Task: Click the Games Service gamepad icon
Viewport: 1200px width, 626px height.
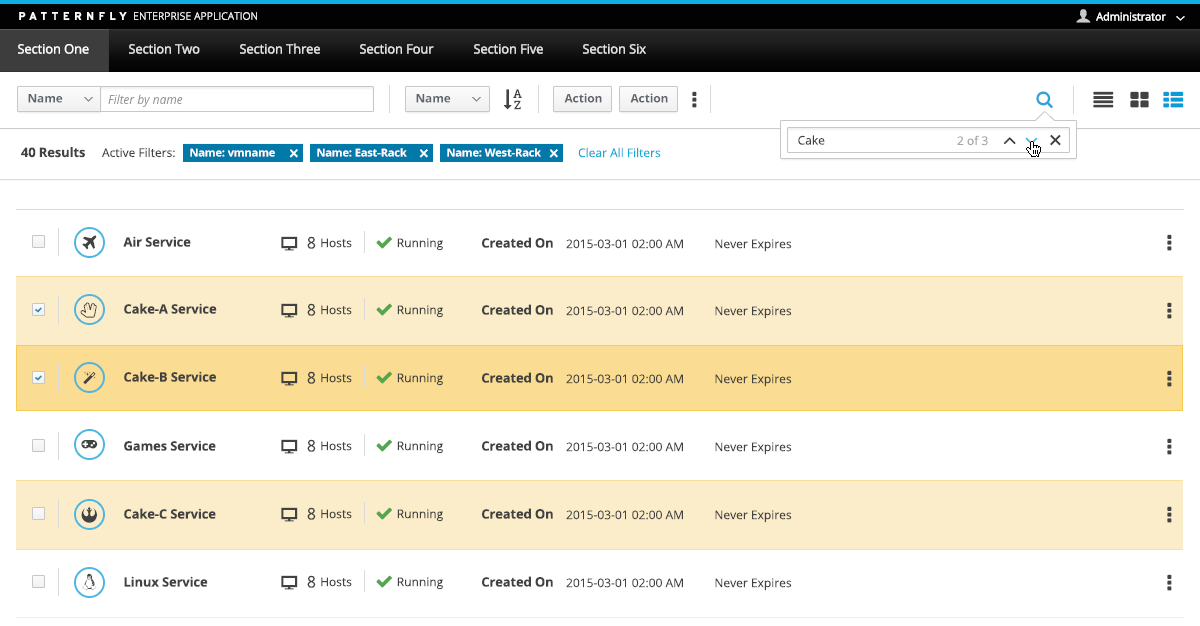Action: pos(90,446)
